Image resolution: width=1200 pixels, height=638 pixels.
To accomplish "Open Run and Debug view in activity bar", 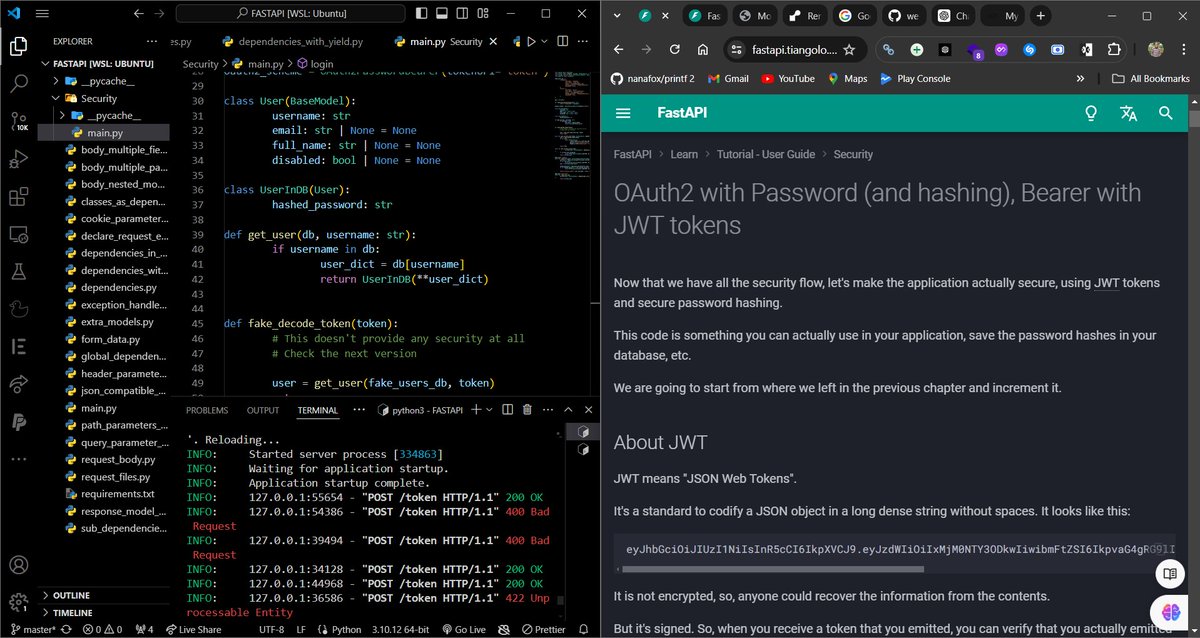I will point(18,159).
